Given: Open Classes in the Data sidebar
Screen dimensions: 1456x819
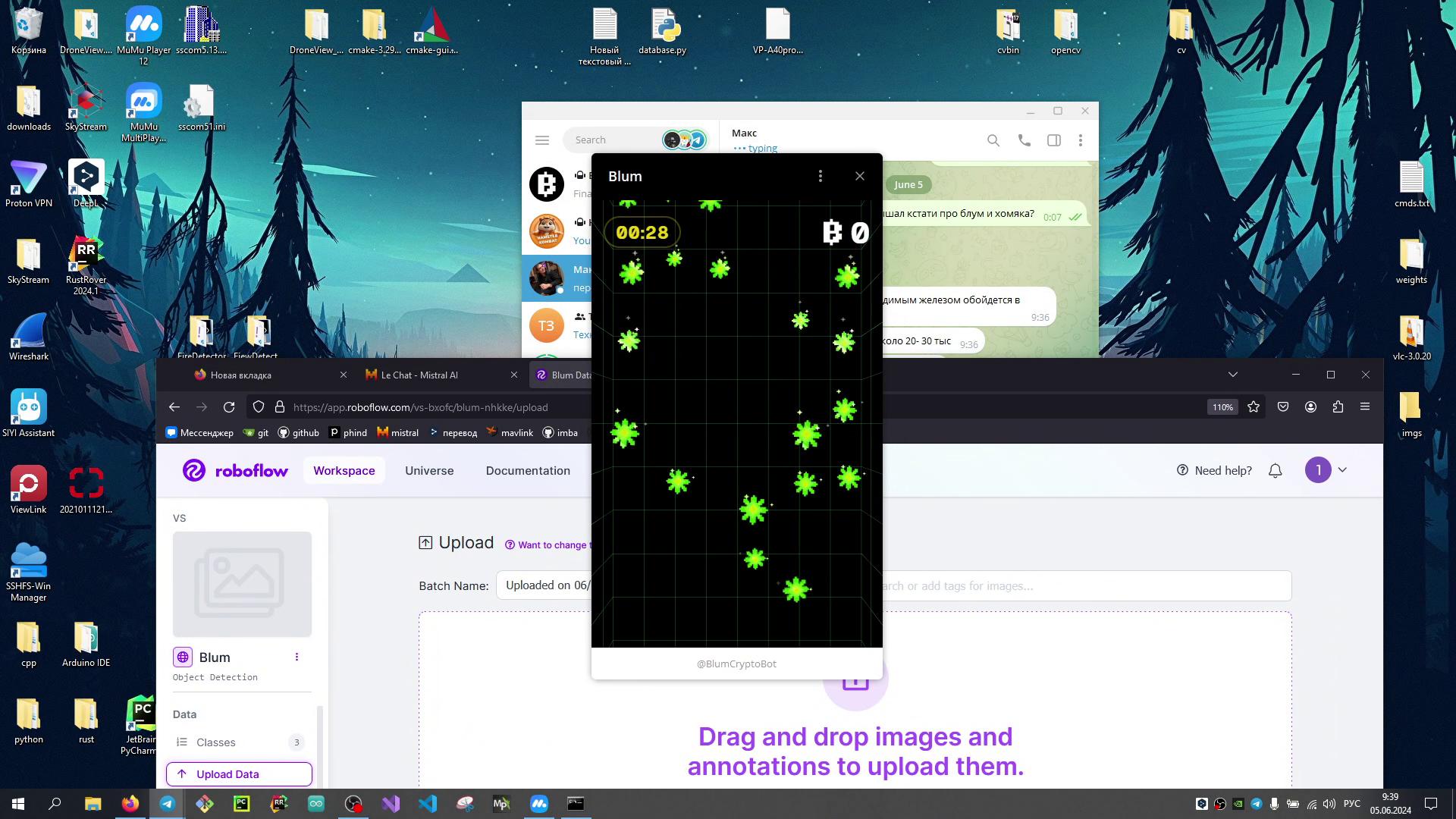Looking at the screenshot, I should [x=239, y=742].
